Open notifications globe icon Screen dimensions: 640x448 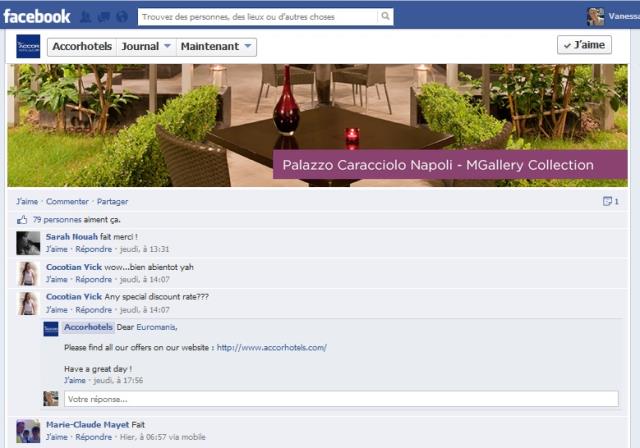(122, 16)
